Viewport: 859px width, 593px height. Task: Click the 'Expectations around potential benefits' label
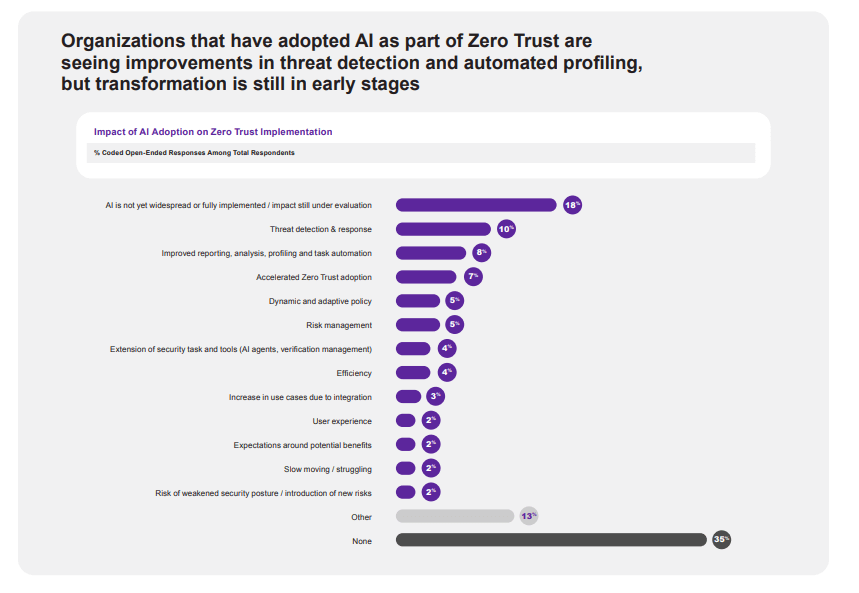pyautogui.click(x=302, y=445)
